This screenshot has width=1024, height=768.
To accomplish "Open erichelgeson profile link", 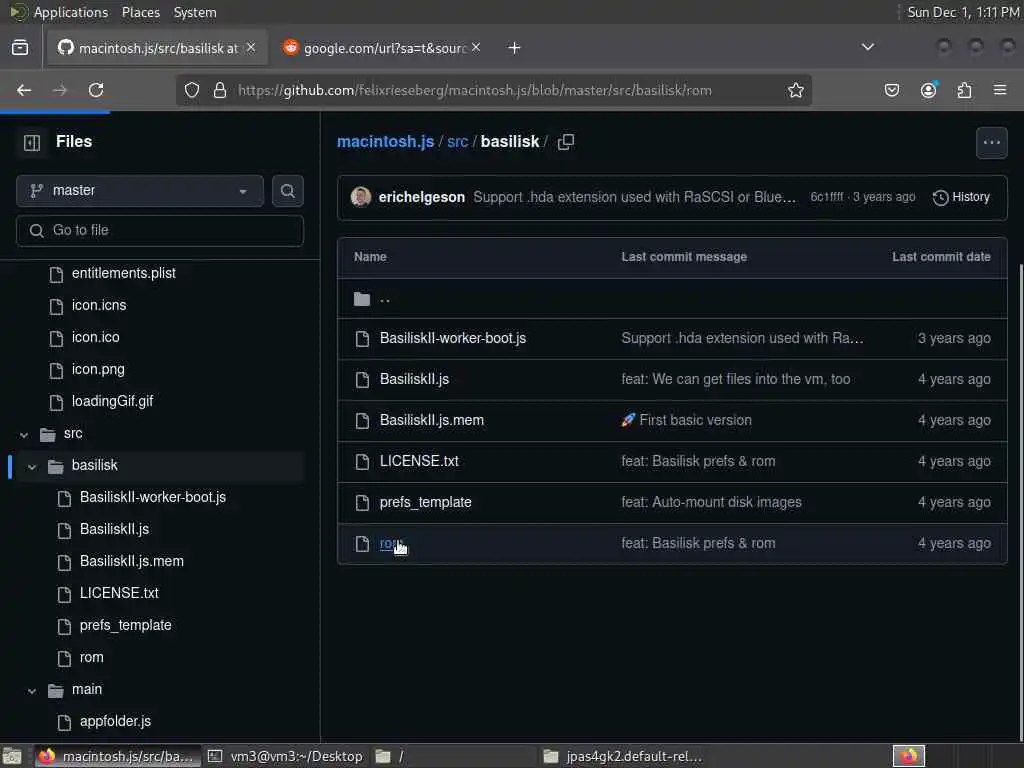I will point(422,197).
